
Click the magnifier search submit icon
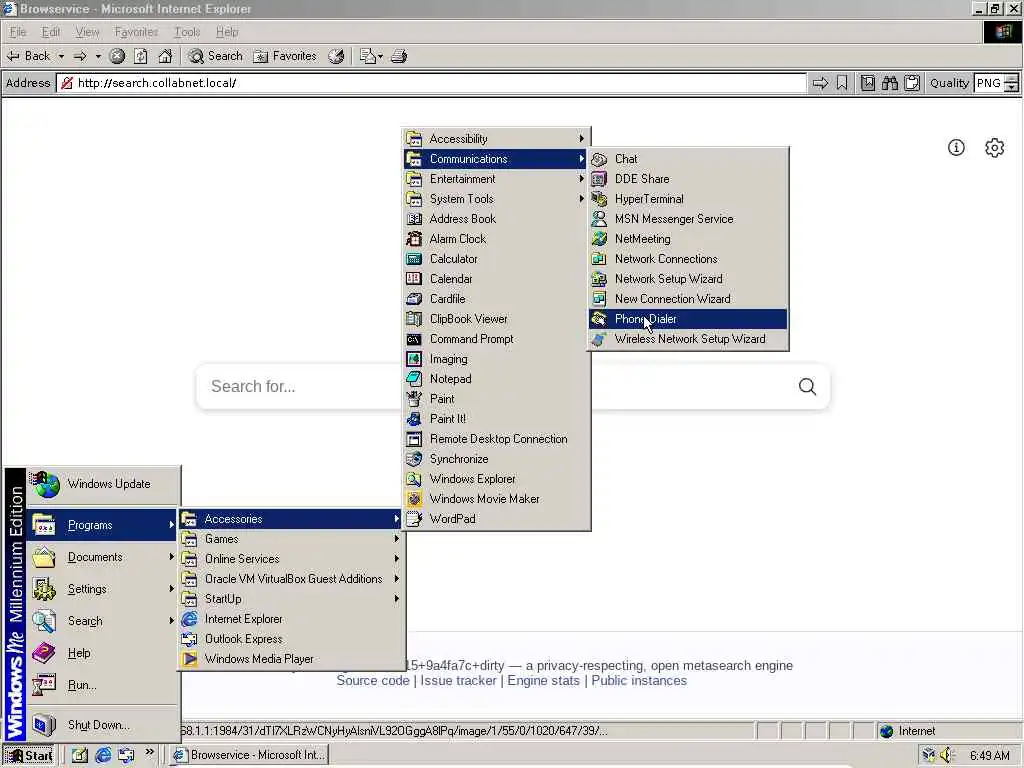pos(807,387)
